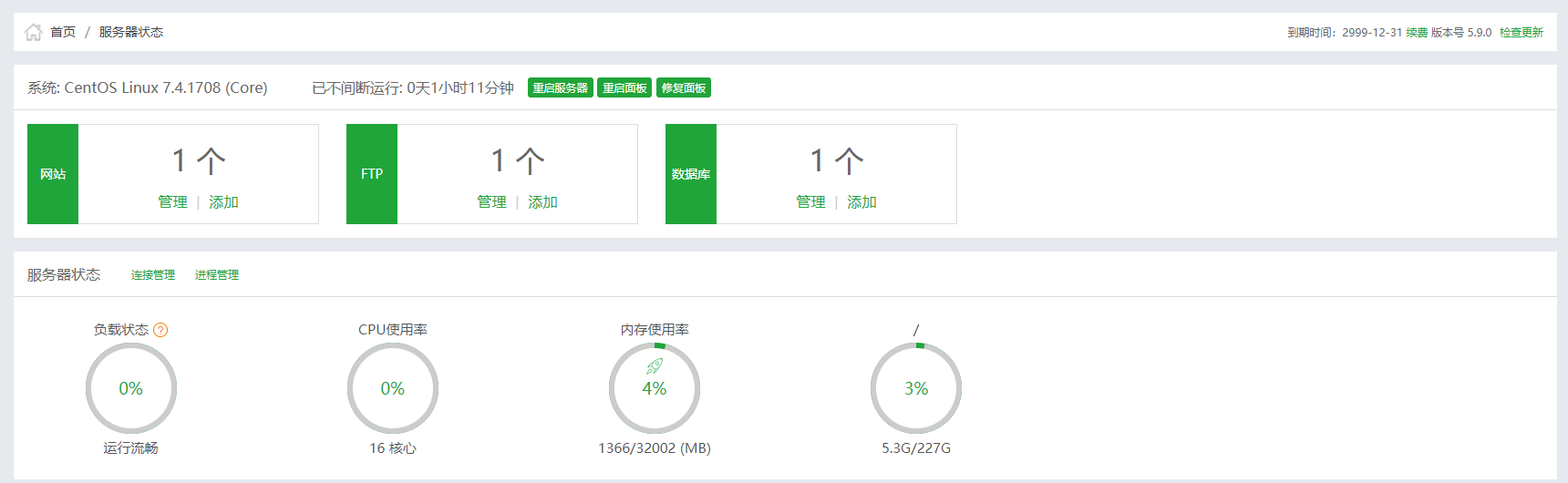1568x483 pixels.
Task: Click the 内存使用率 4% gauge
Action: pos(655,388)
